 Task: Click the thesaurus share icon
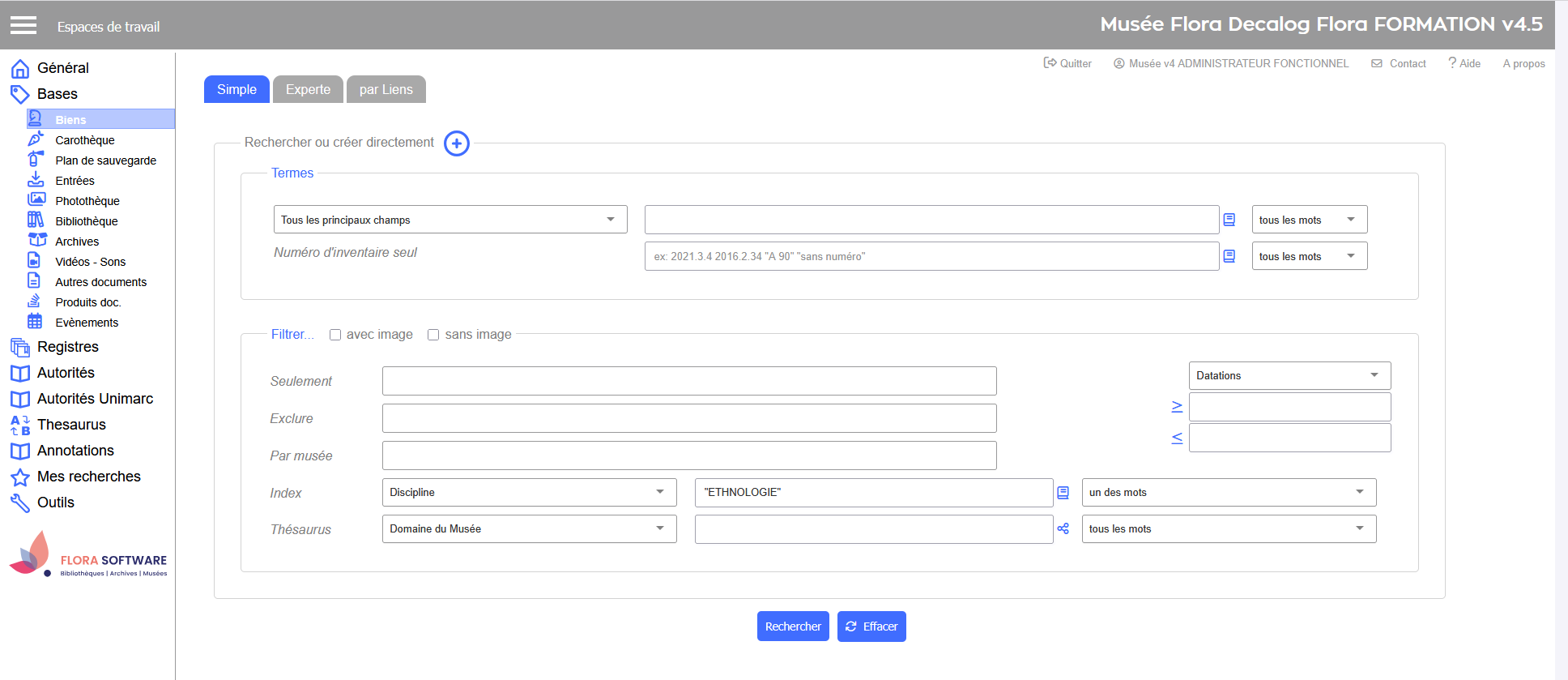(1063, 529)
